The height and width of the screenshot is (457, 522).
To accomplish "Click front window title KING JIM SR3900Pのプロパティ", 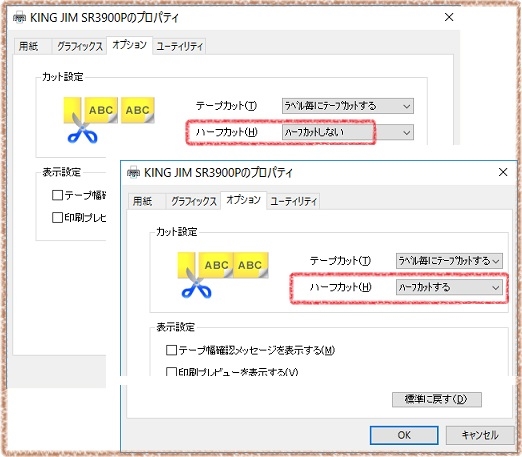I will [218, 173].
